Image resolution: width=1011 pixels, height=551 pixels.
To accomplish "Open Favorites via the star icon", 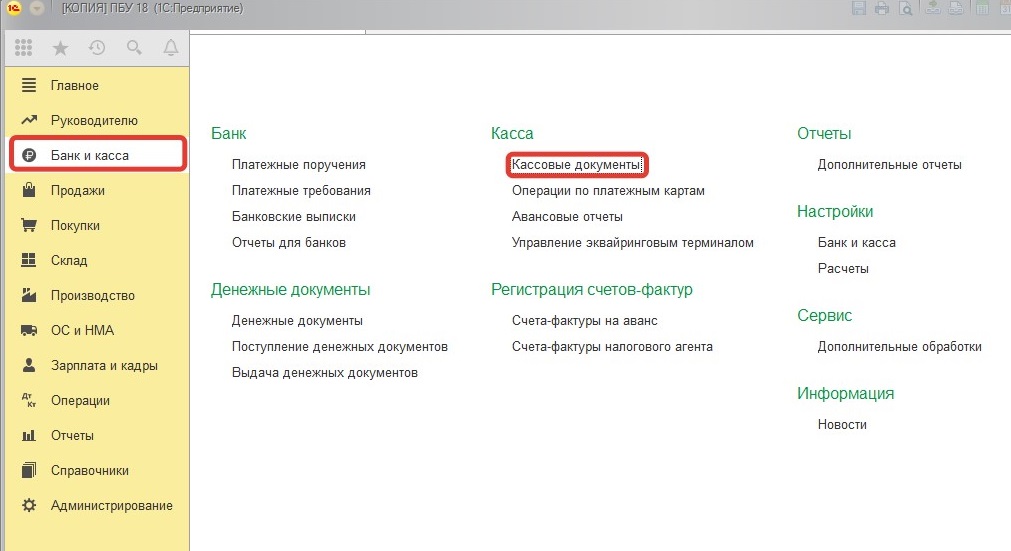I will pyautogui.click(x=61, y=48).
